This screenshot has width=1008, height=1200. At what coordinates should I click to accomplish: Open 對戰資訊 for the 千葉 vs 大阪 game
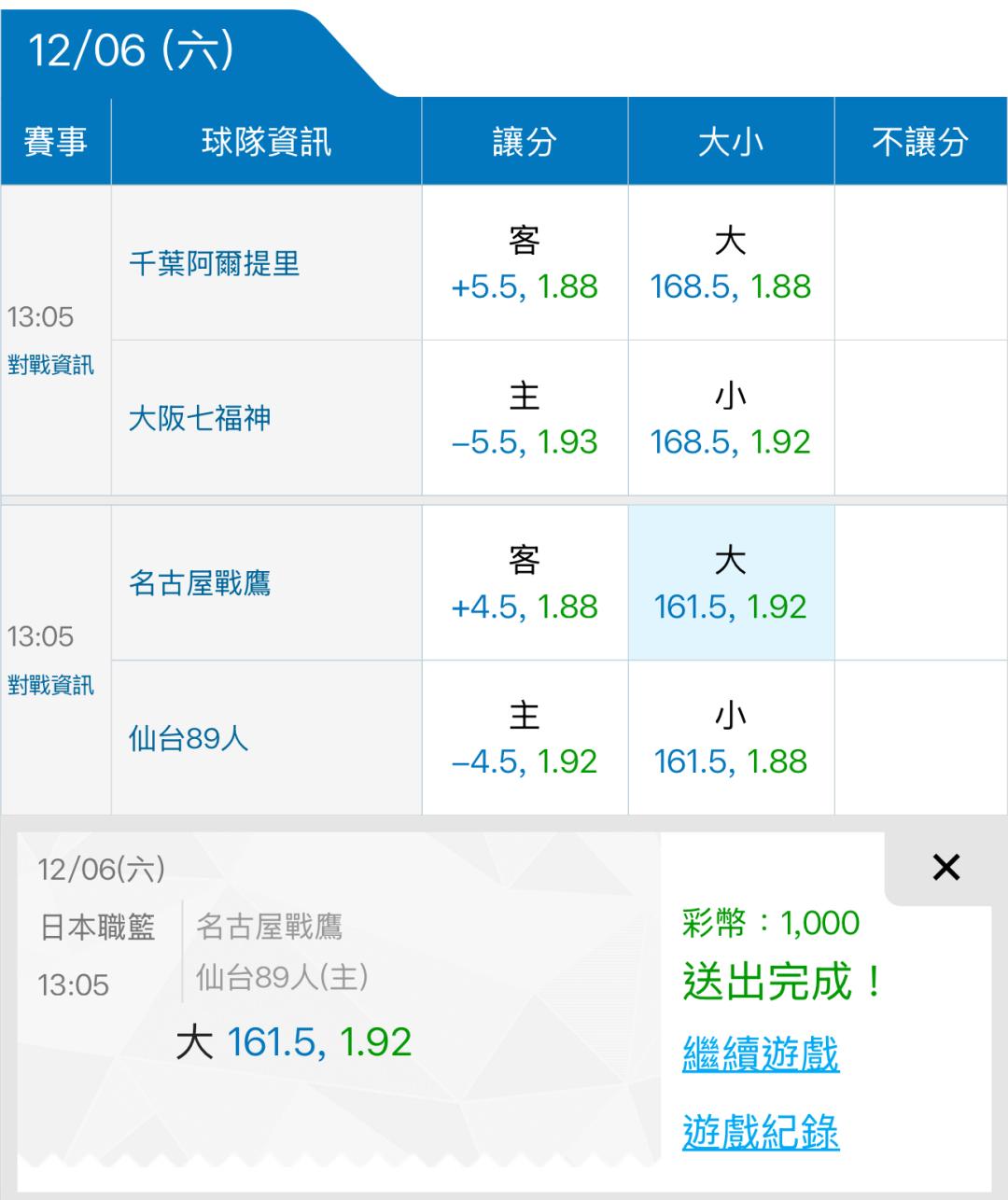pyautogui.click(x=51, y=365)
